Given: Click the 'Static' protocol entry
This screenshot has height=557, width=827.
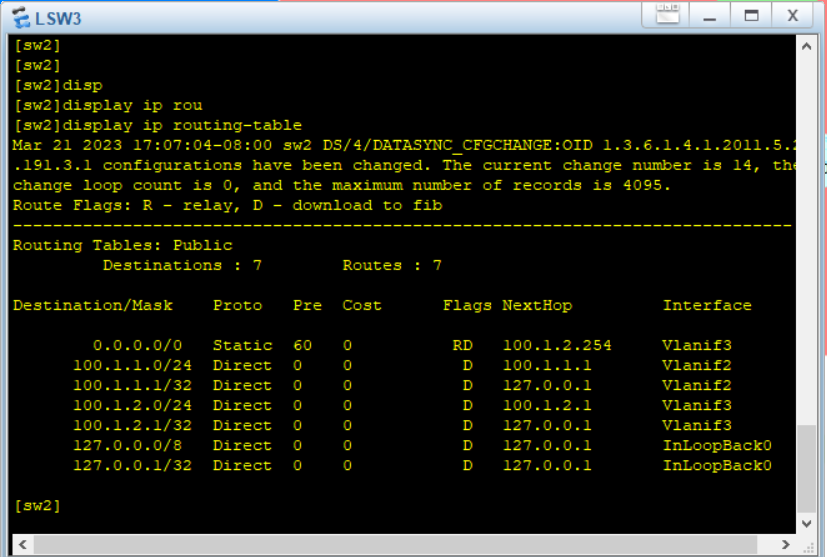Looking at the screenshot, I should [243, 345].
